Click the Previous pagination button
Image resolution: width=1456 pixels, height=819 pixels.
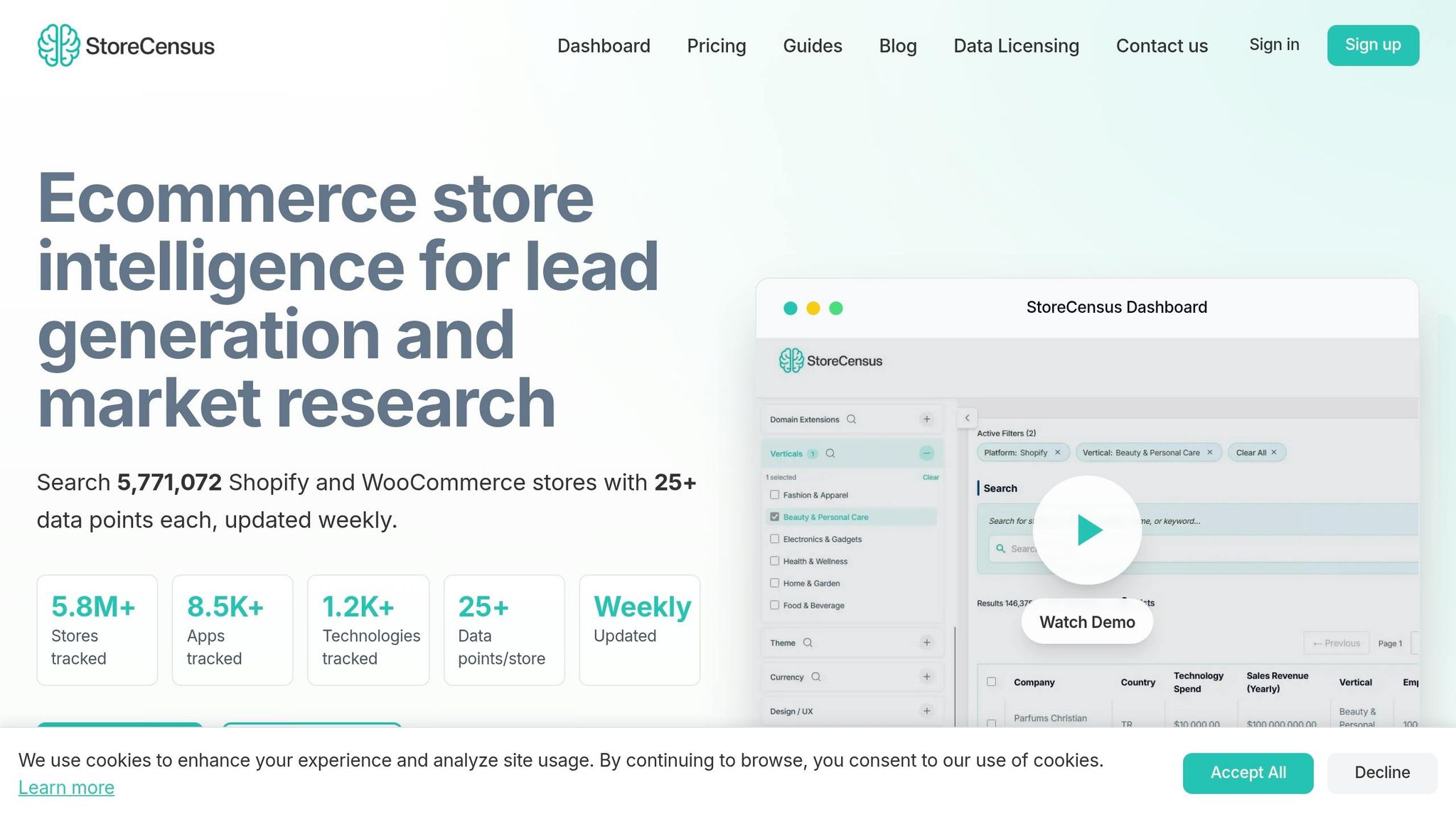tap(1337, 643)
